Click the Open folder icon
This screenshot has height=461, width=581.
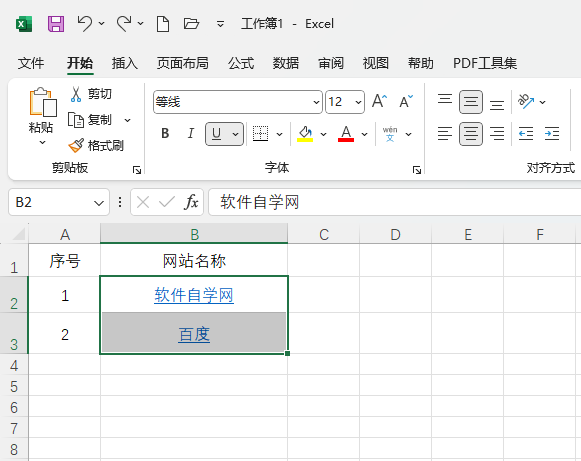tap(191, 24)
